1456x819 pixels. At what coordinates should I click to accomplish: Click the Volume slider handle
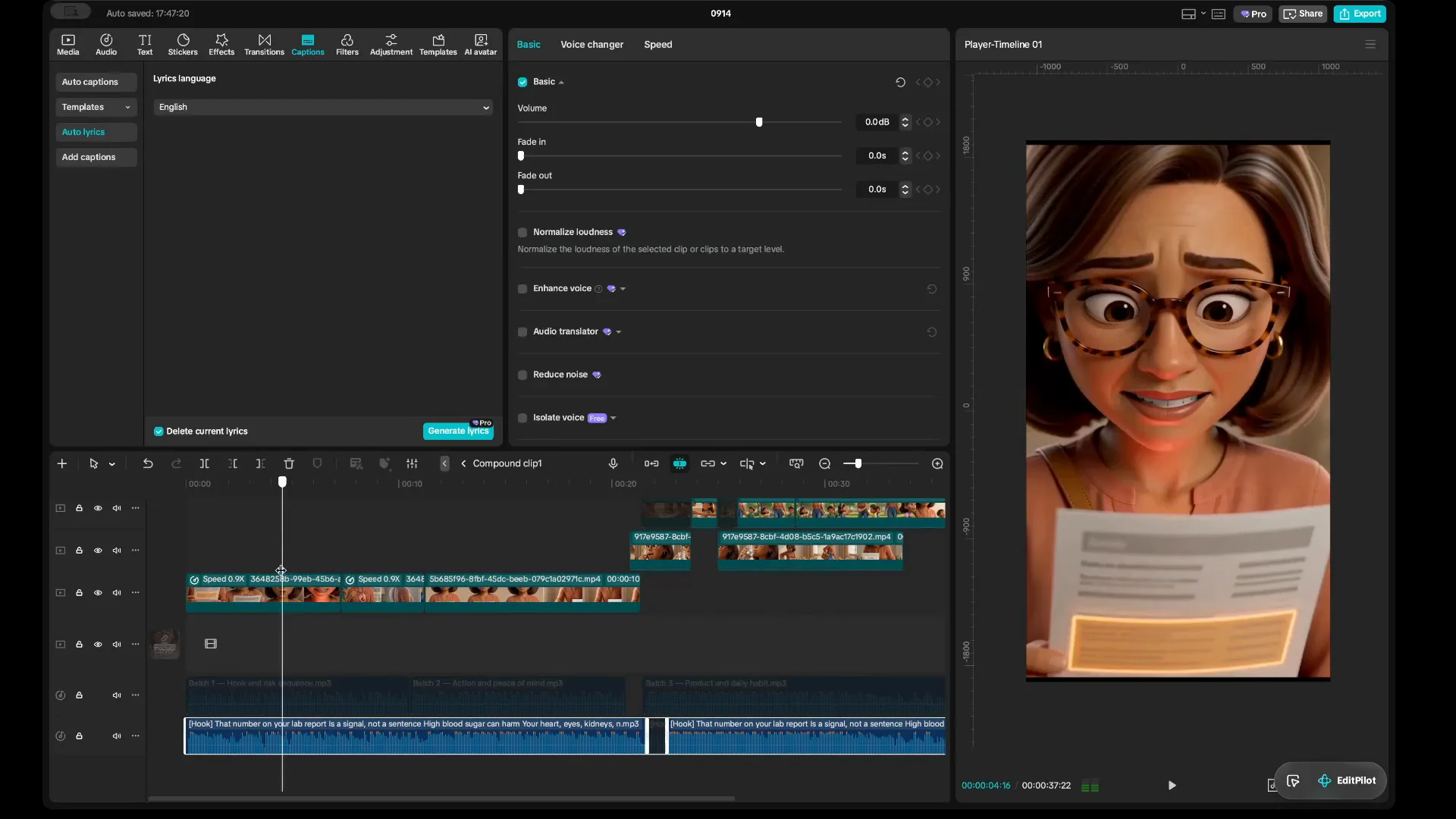[759, 122]
